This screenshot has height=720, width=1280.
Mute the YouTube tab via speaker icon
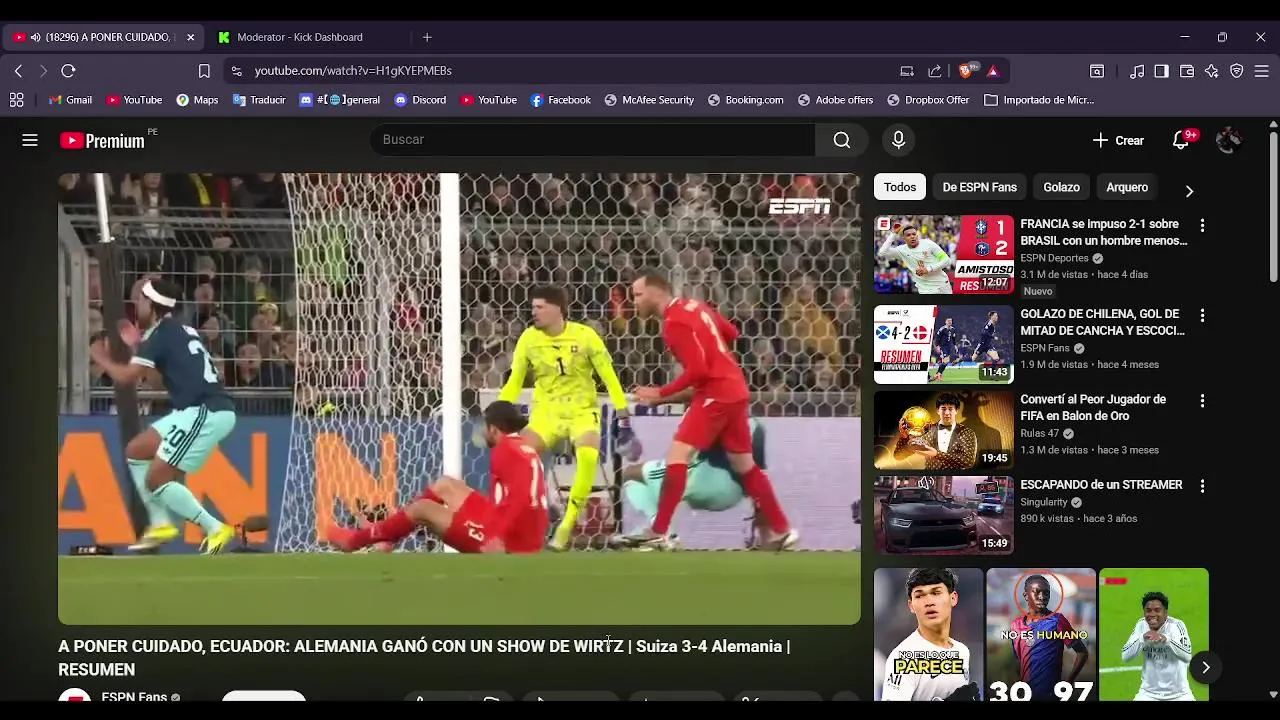point(36,37)
